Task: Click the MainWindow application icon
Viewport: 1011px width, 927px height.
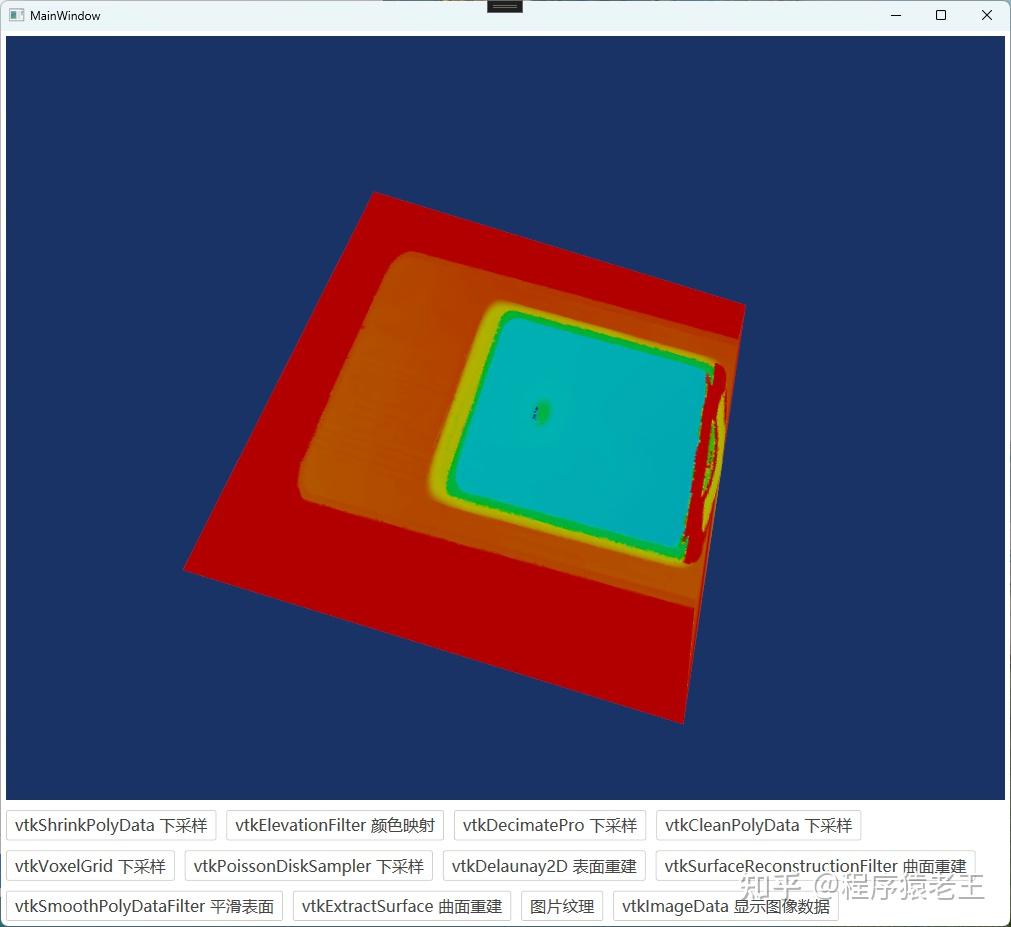Action: pyautogui.click(x=16, y=15)
